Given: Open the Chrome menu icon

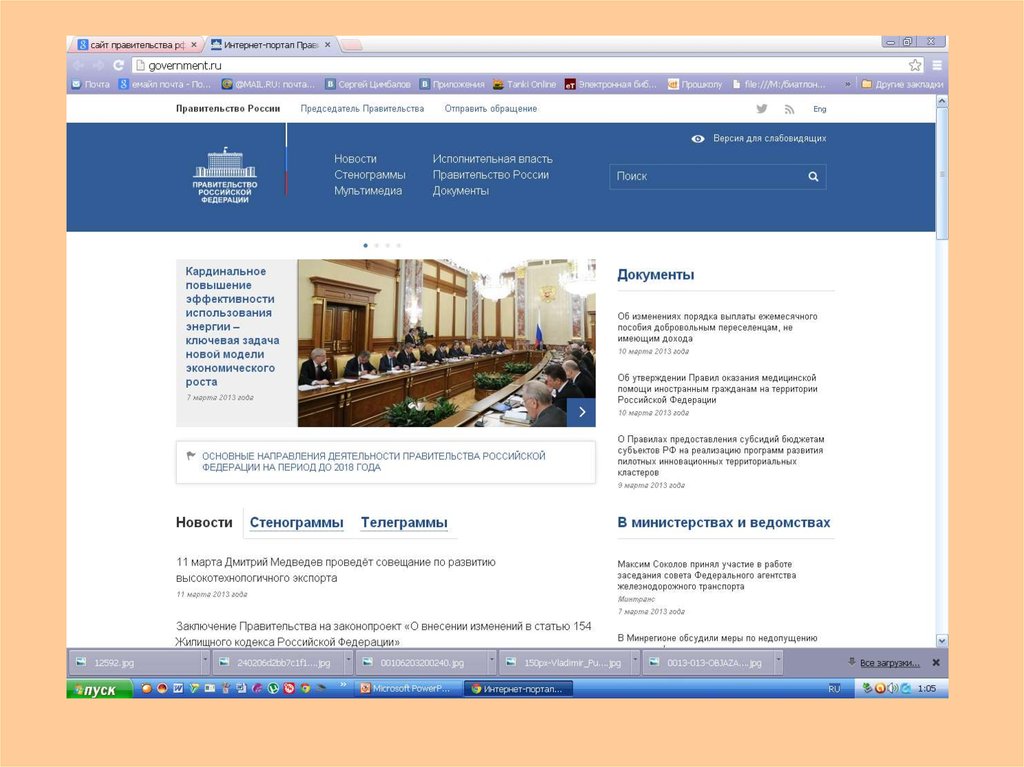Looking at the screenshot, I should (x=937, y=65).
